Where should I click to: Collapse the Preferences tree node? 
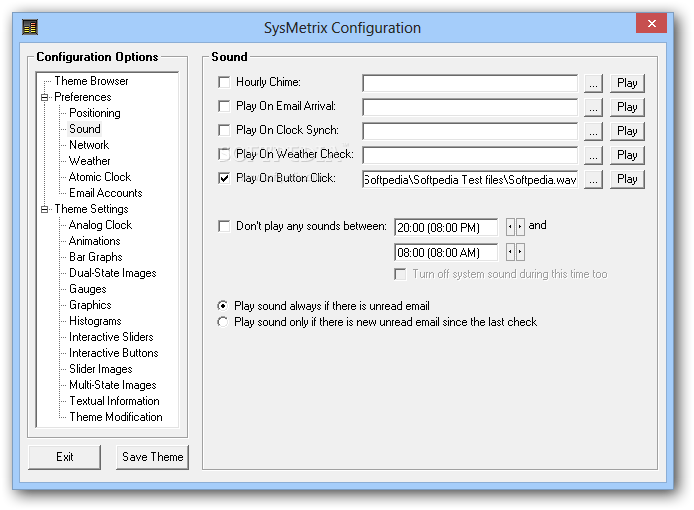44,97
